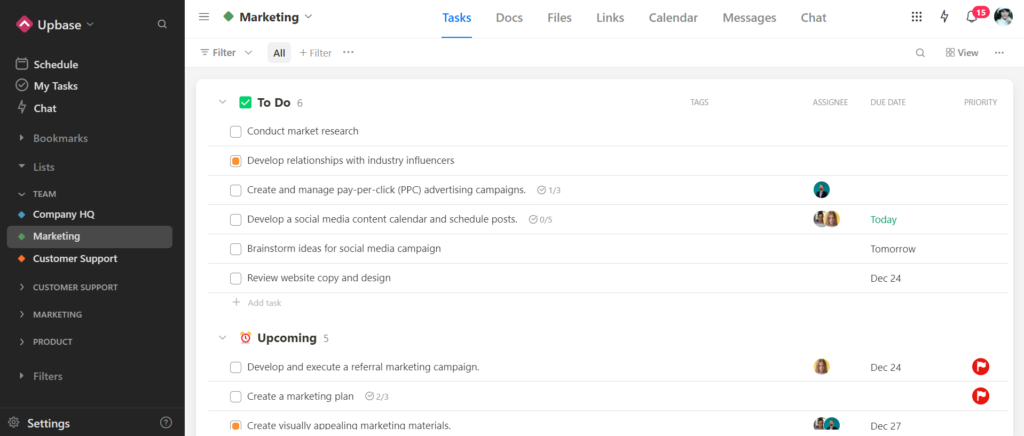Screen dimensions: 1024x436
Task: Expand the CUSTOMER SUPPORT group
Action: pos(22,287)
